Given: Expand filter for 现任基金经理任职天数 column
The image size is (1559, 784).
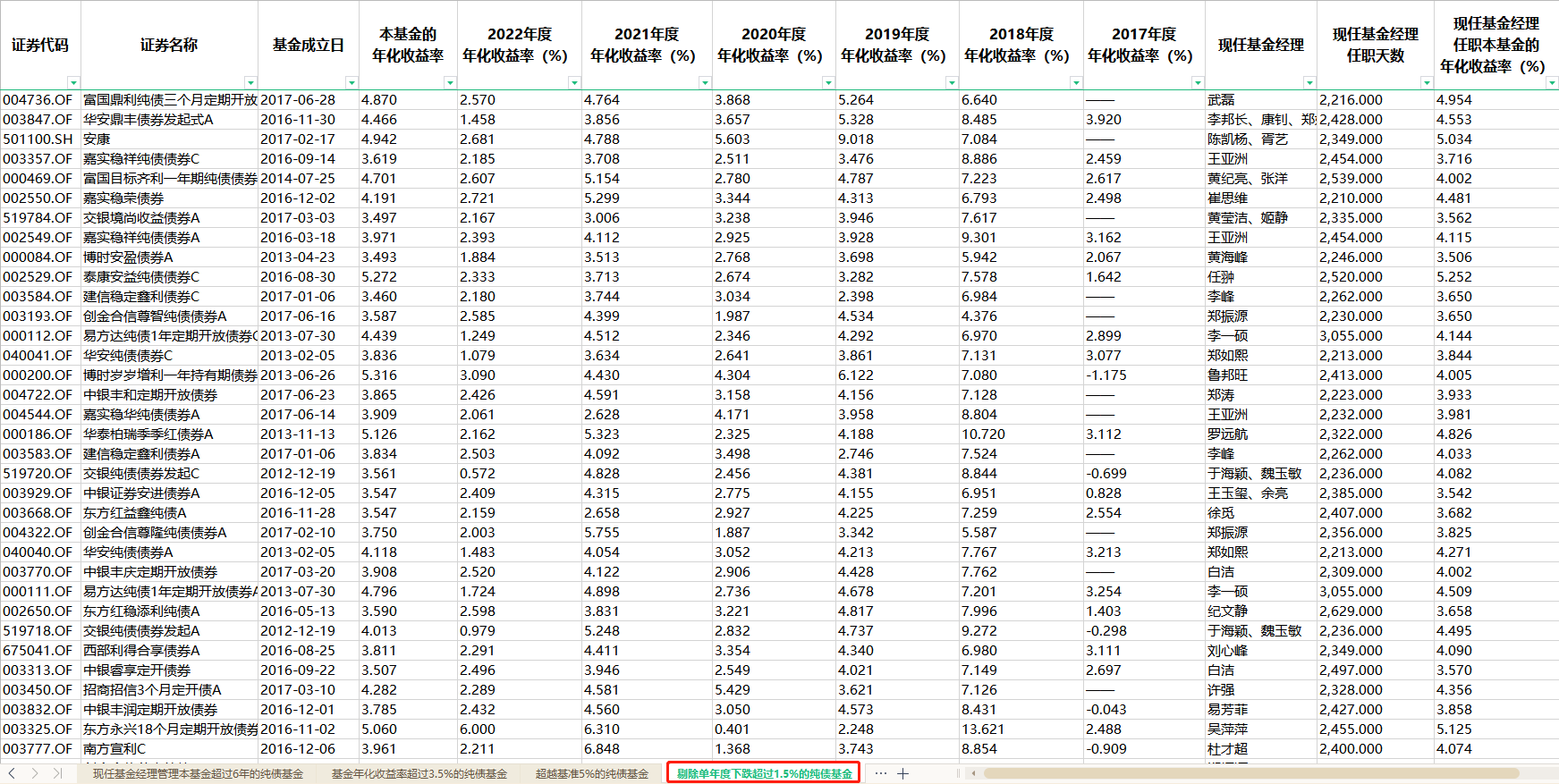Looking at the screenshot, I should pos(1427,83).
